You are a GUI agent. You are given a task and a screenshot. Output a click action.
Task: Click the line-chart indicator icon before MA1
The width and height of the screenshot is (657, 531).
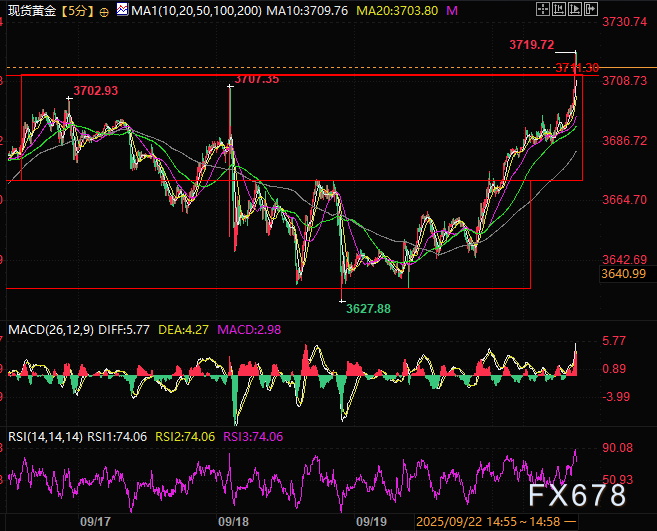pyautogui.click(x=122, y=10)
